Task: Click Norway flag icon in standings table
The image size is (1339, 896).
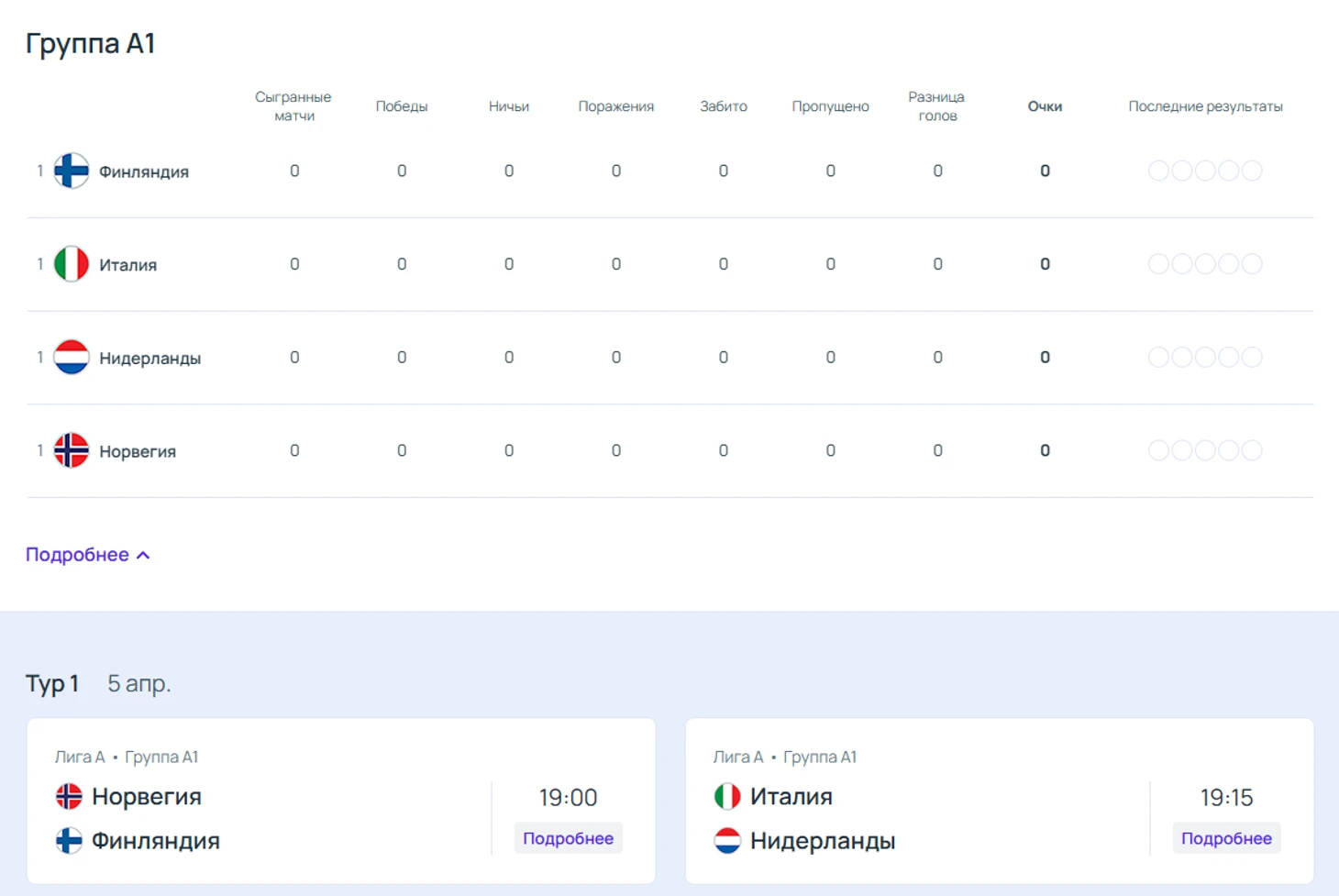Action: pyautogui.click(x=71, y=450)
